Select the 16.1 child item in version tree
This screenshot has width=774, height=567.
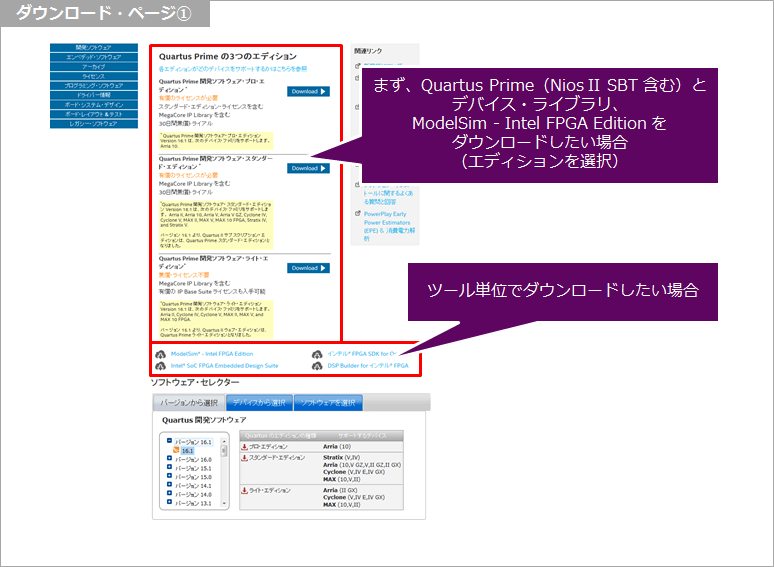pyautogui.click(x=188, y=451)
